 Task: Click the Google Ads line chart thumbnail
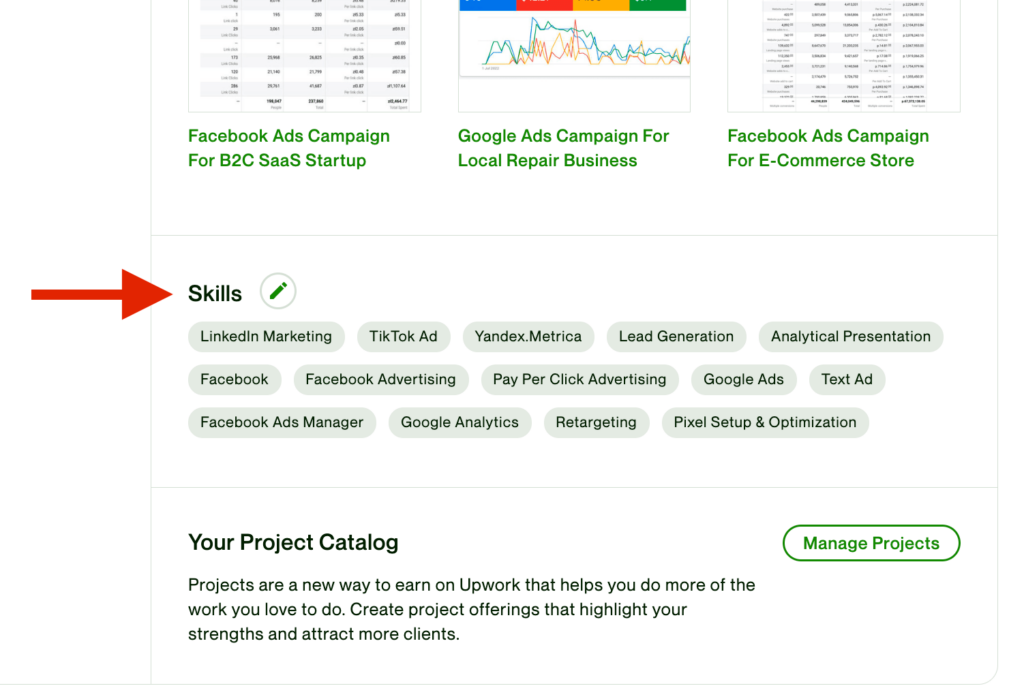pyautogui.click(x=574, y=40)
